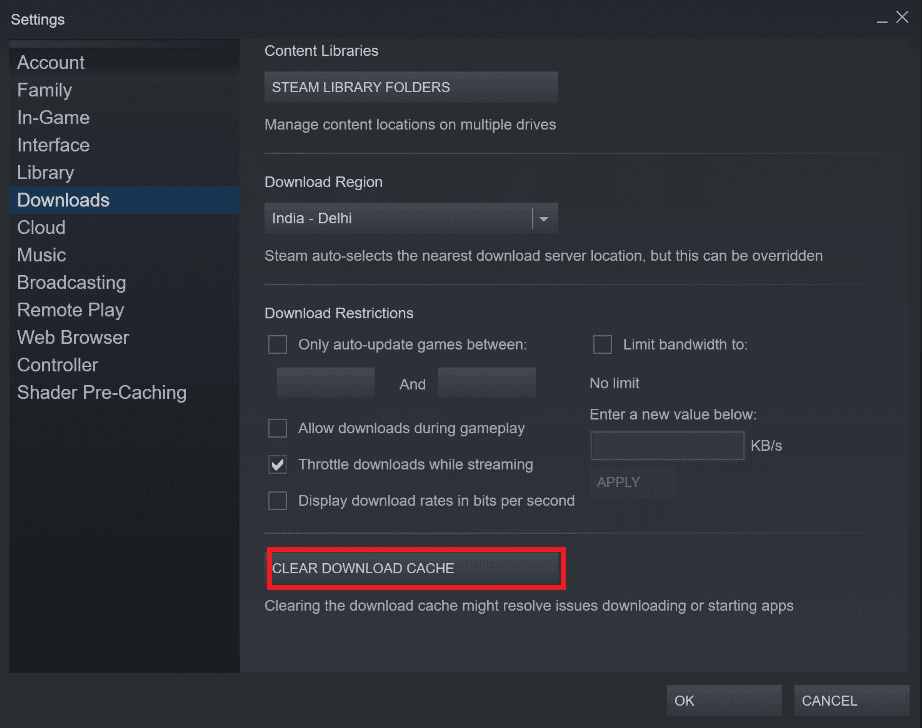922x728 pixels.
Task: Enable downloads during gameplay
Action: [x=277, y=428]
